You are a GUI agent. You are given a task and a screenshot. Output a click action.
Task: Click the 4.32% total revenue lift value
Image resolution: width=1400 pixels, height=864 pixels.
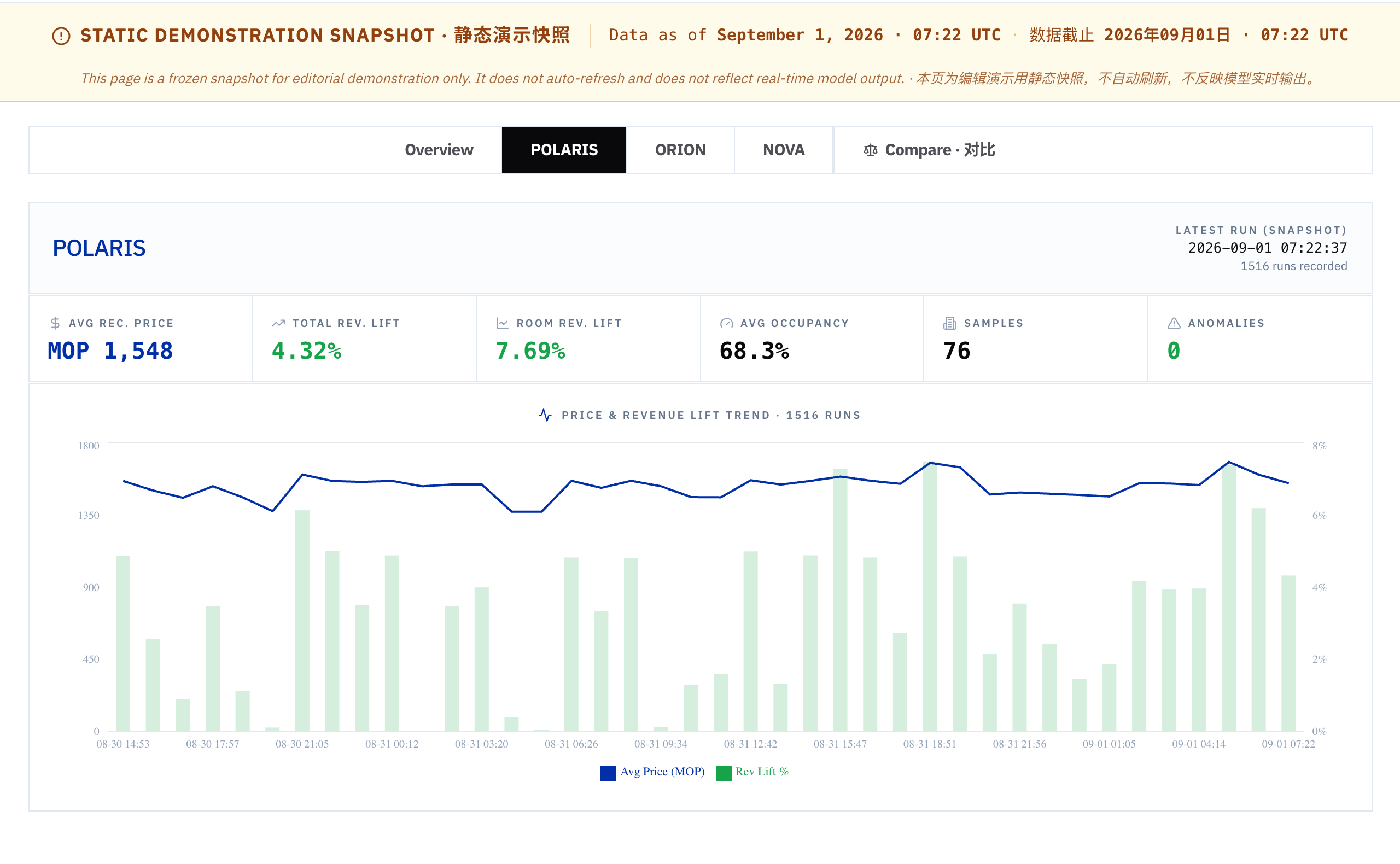[307, 351]
